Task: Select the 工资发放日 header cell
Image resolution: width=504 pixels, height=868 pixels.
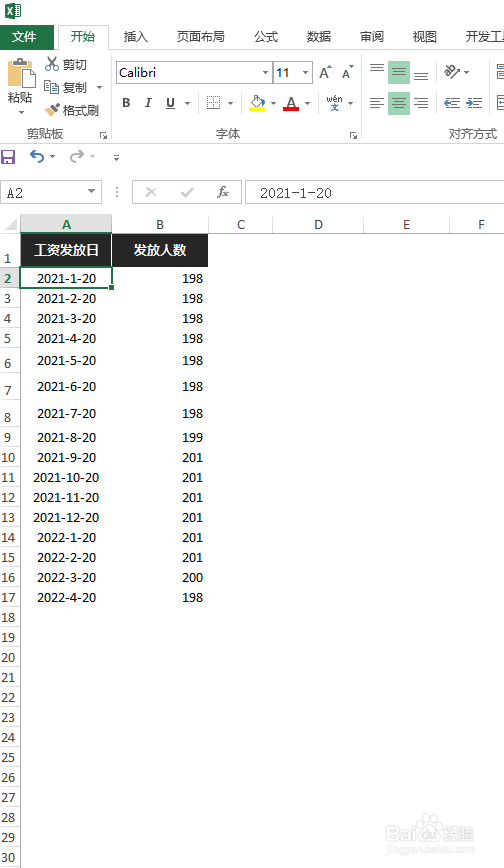Action: [x=66, y=250]
